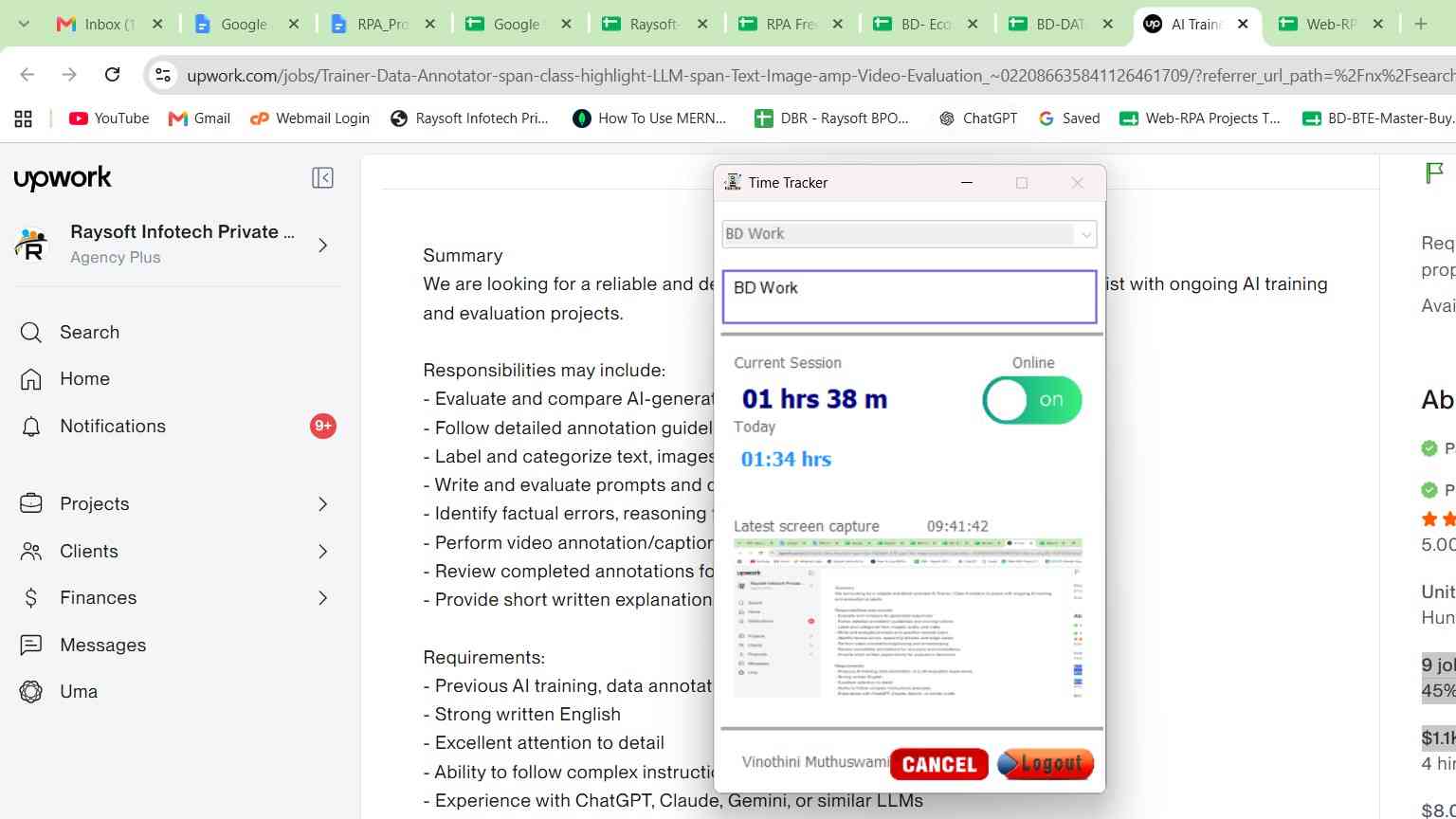Collapse the Upwork sidebar panel icon
The image size is (1456, 819).
[x=322, y=177]
